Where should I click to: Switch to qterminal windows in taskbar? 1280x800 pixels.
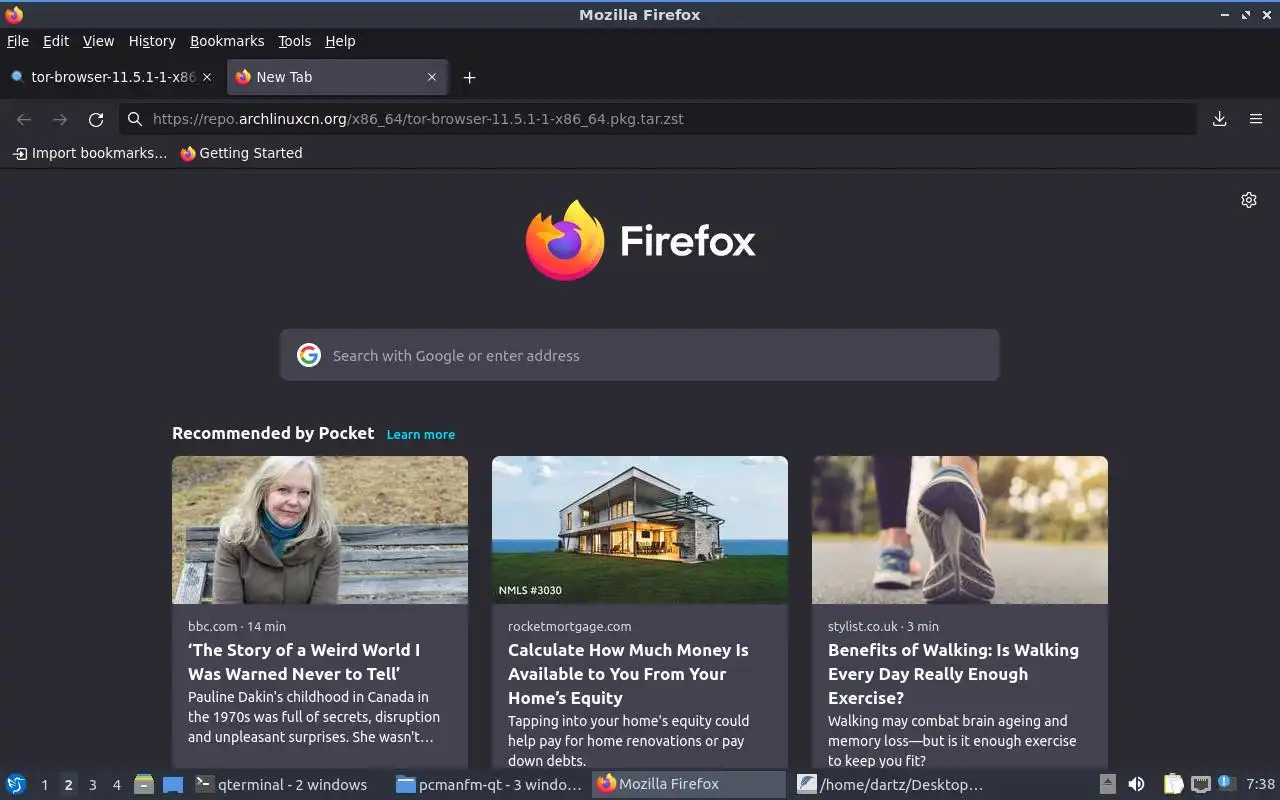coord(289,784)
